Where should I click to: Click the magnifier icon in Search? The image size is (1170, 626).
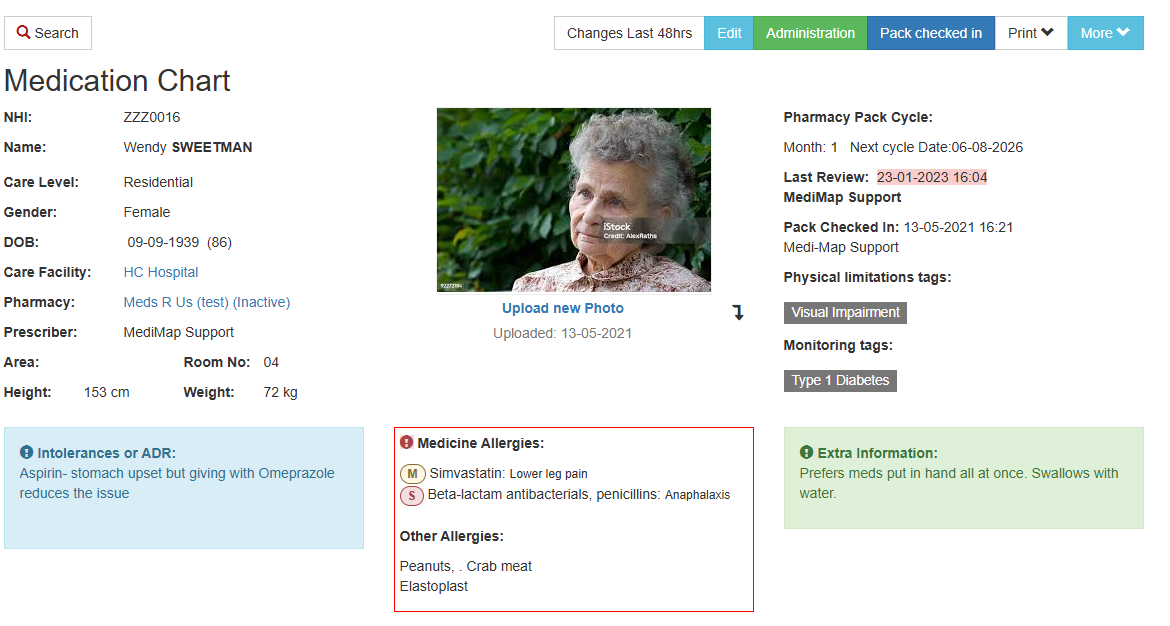pos(23,32)
